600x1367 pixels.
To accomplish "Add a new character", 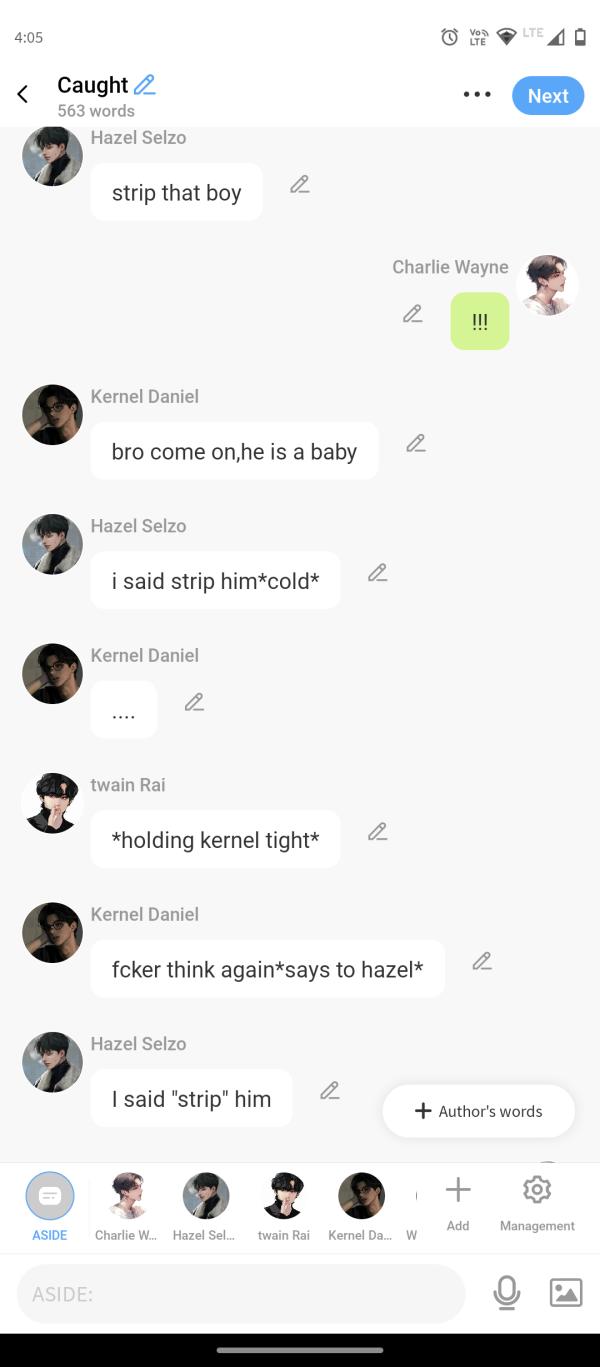I will pyautogui.click(x=458, y=1201).
